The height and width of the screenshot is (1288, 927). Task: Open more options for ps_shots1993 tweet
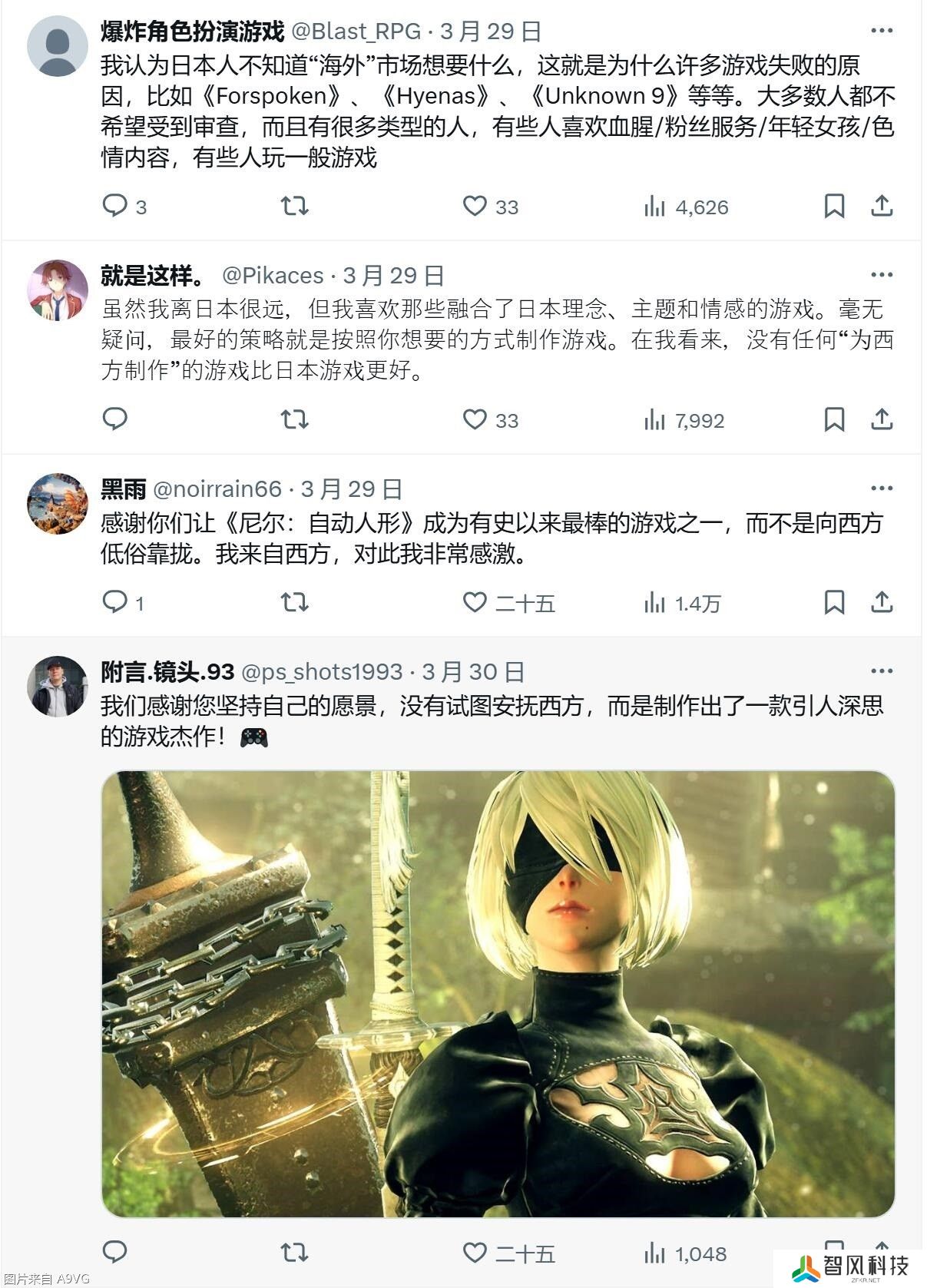(x=882, y=671)
